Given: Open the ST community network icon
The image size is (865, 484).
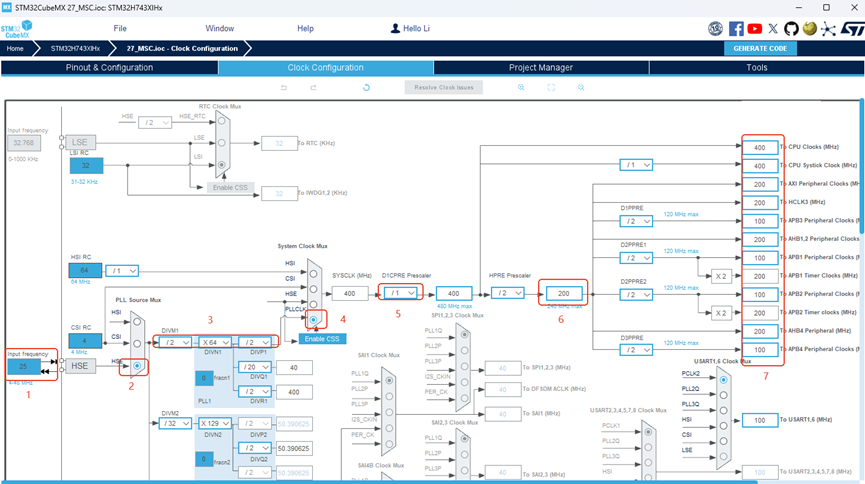Looking at the screenshot, I should [x=828, y=29].
